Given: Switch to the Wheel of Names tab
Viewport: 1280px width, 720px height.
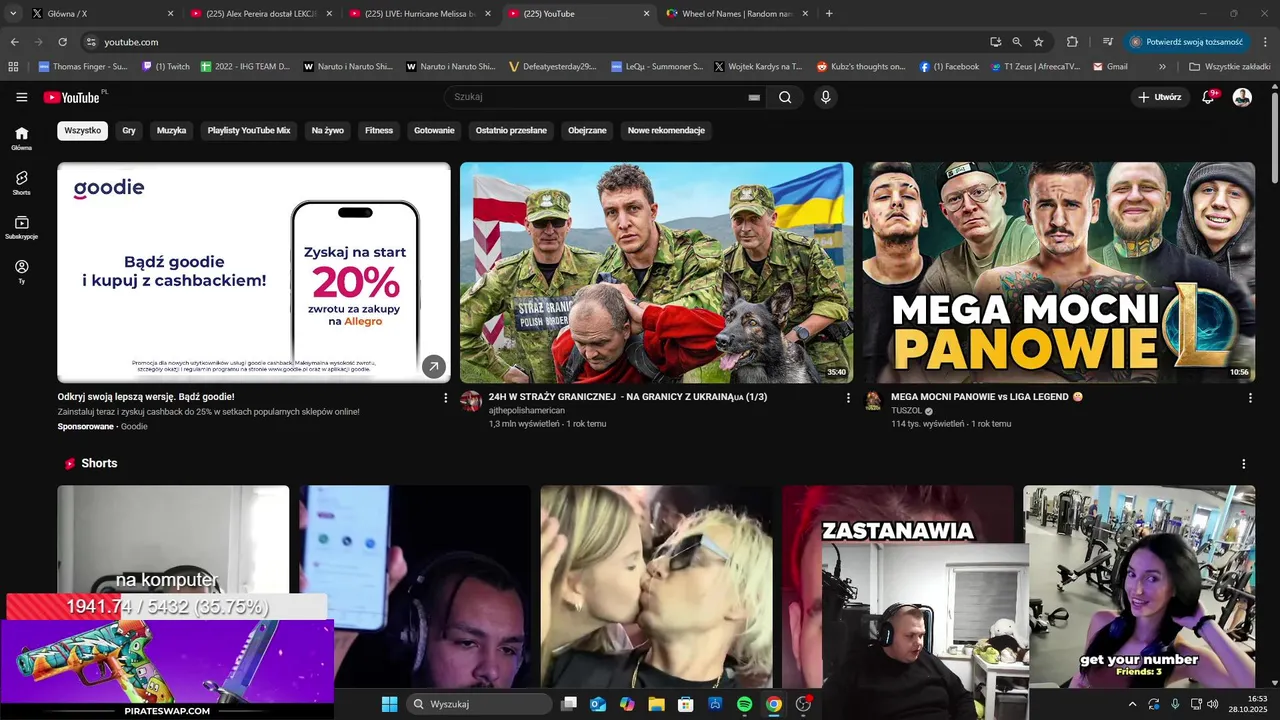Looking at the screenshot, I should pyautogui.click(x=739, y=14).
